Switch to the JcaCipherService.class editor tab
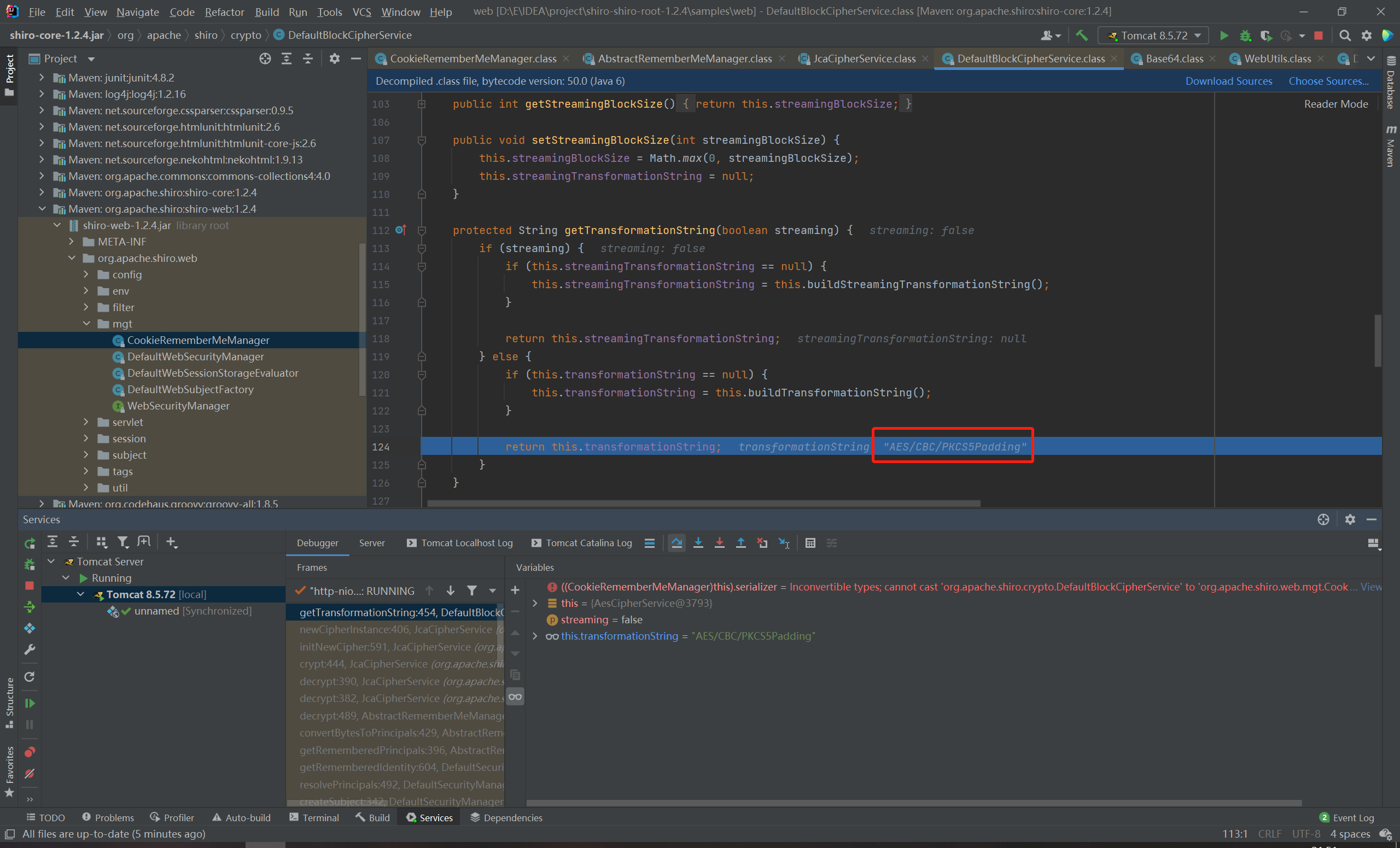Viewport: 1400px width, 848px height. (864, 59)
